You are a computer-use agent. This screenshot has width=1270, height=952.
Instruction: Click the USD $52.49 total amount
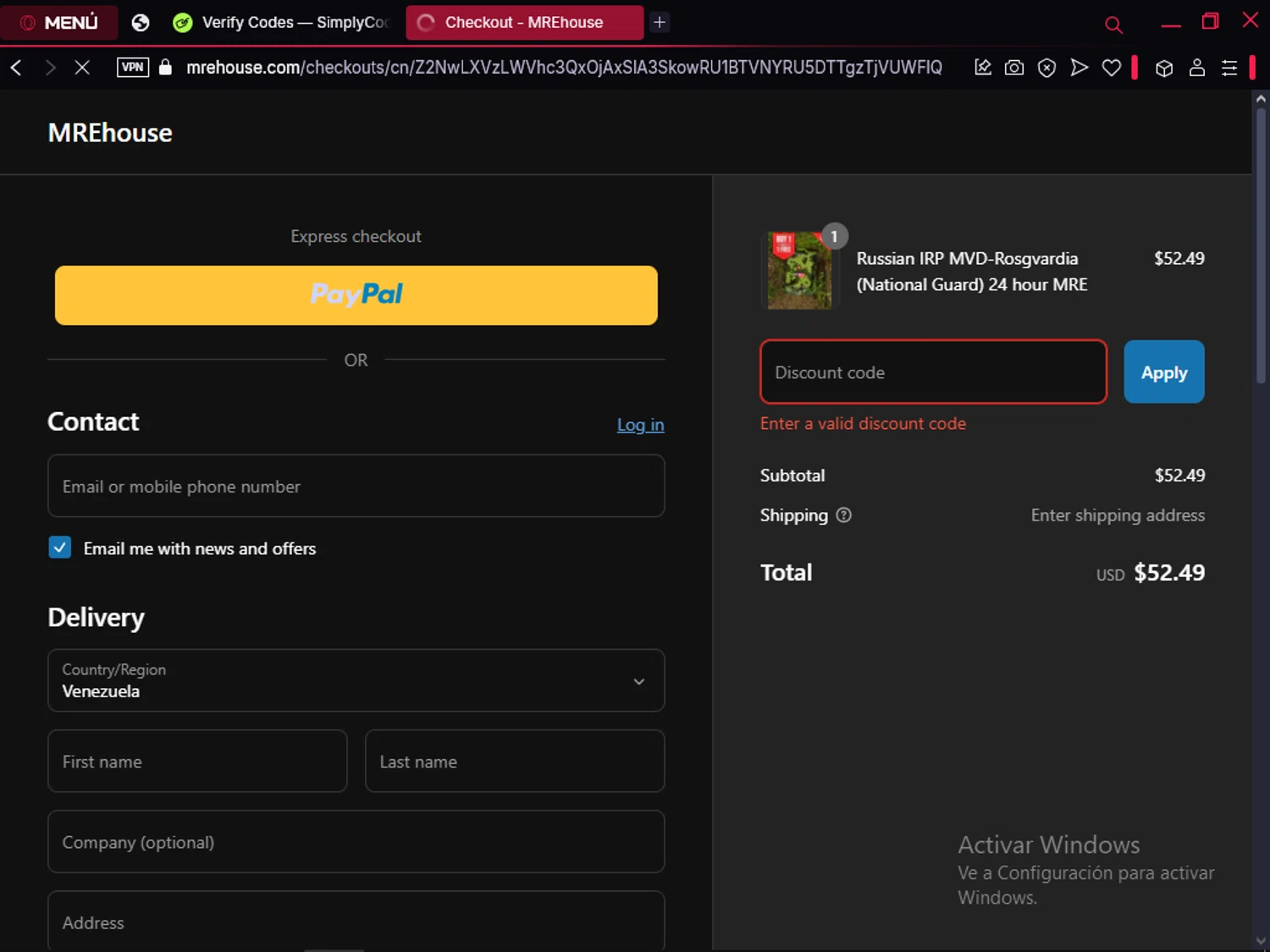pyautogui.click(x=1151, y=573)
